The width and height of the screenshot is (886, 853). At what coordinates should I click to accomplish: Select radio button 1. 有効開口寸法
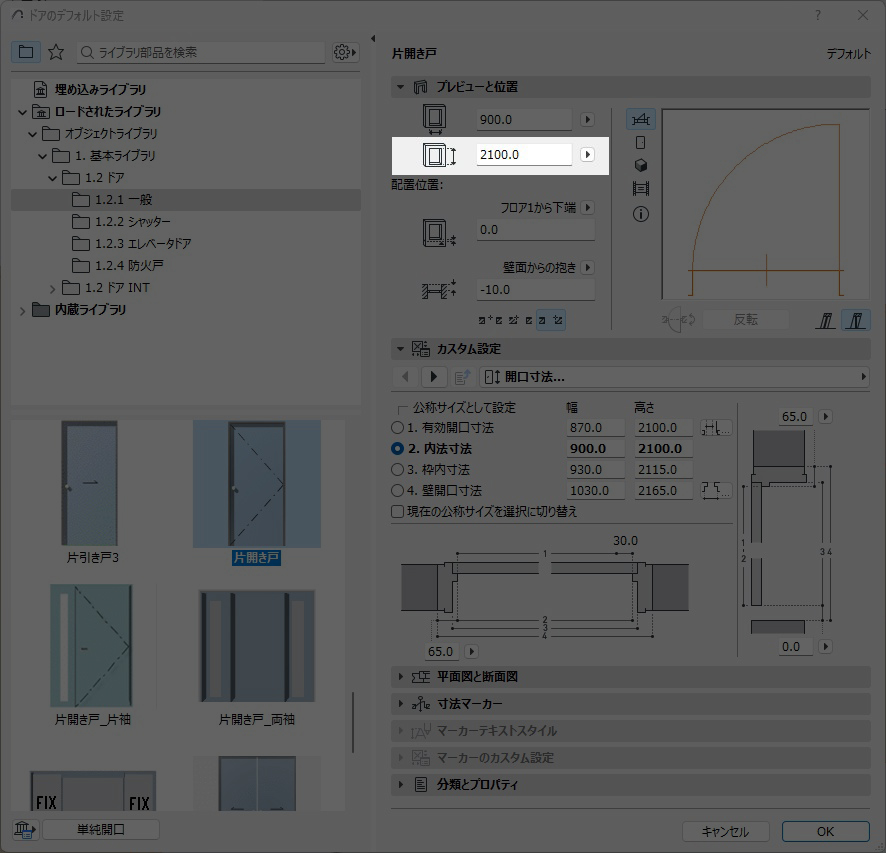point(398,428)
